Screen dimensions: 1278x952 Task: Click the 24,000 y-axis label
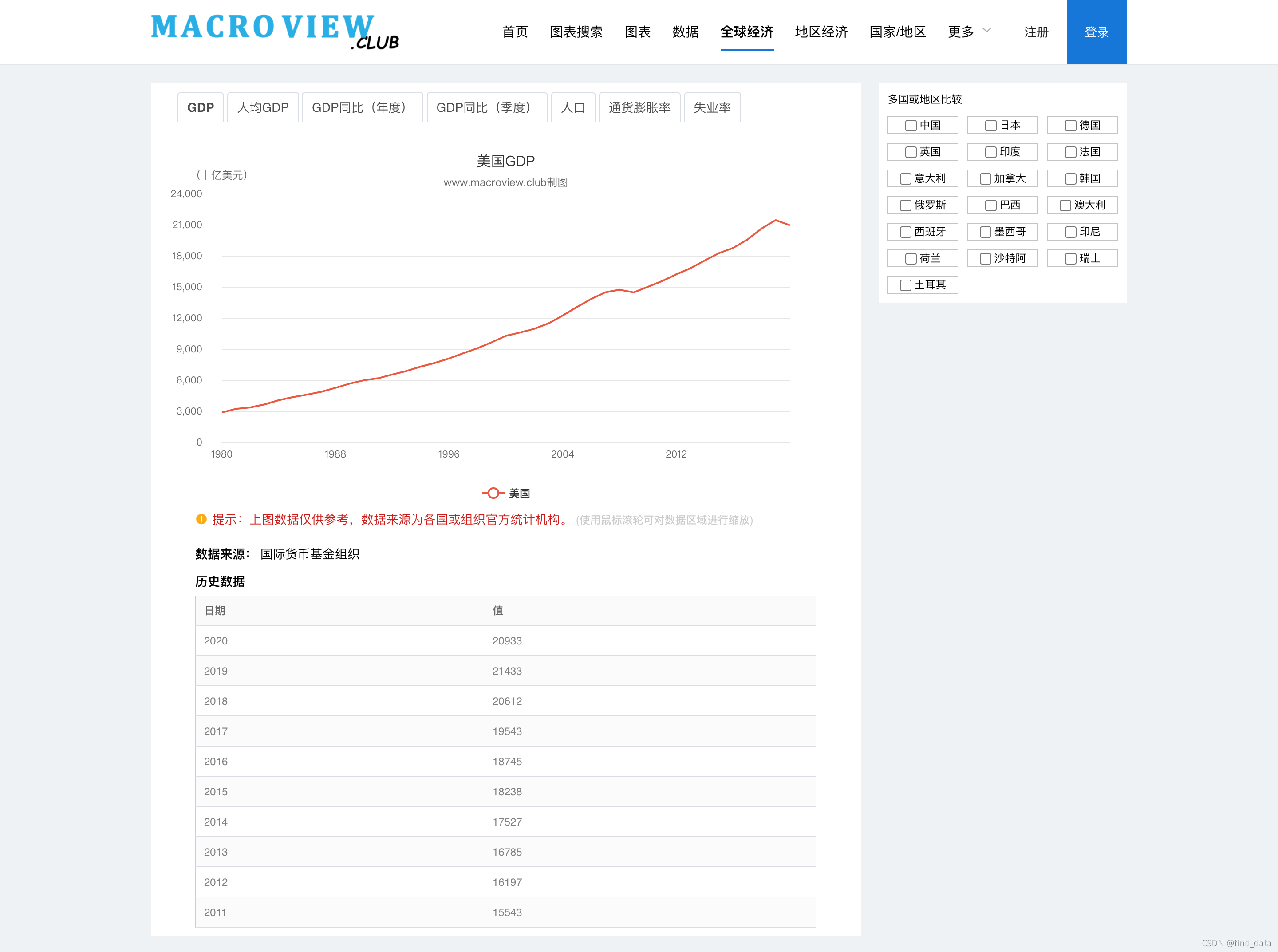pyautogui.click(x=186, y=194)
